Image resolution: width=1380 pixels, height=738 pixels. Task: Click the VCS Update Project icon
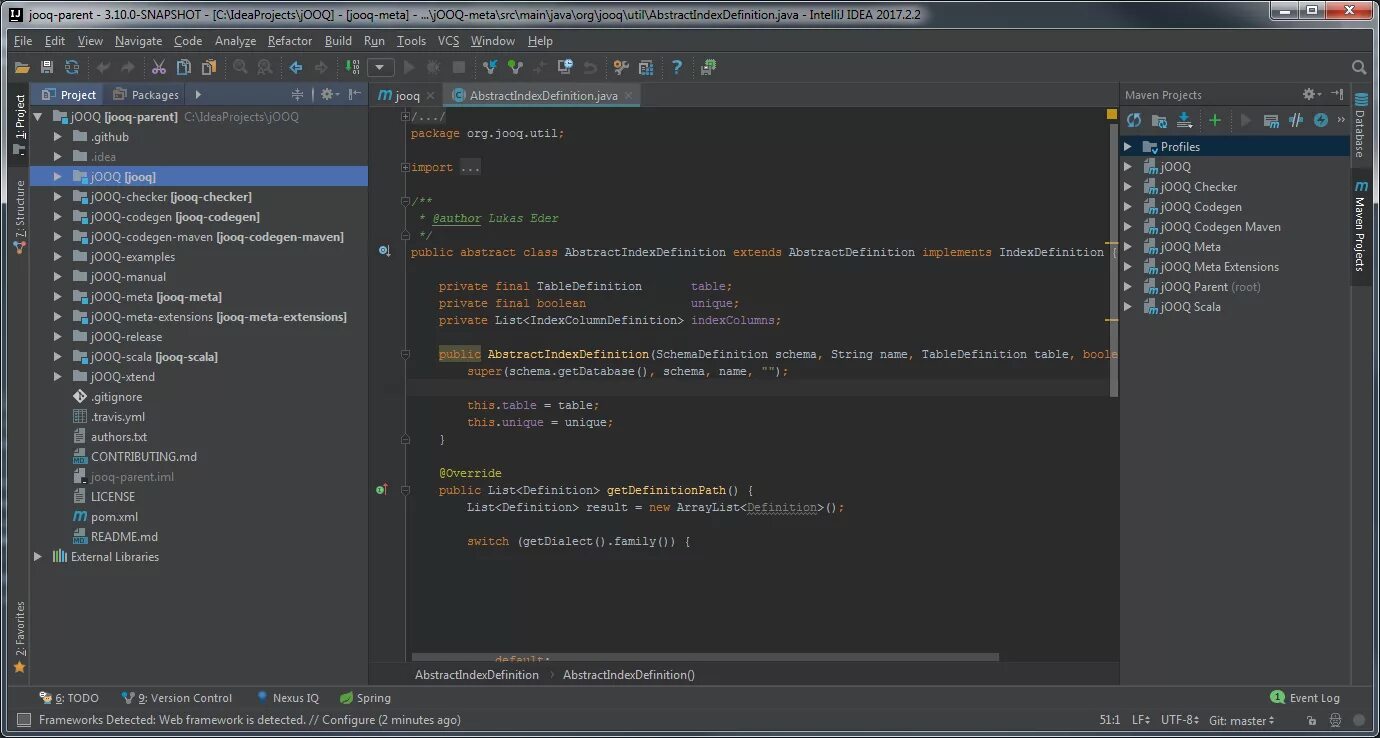click(490, 67)
